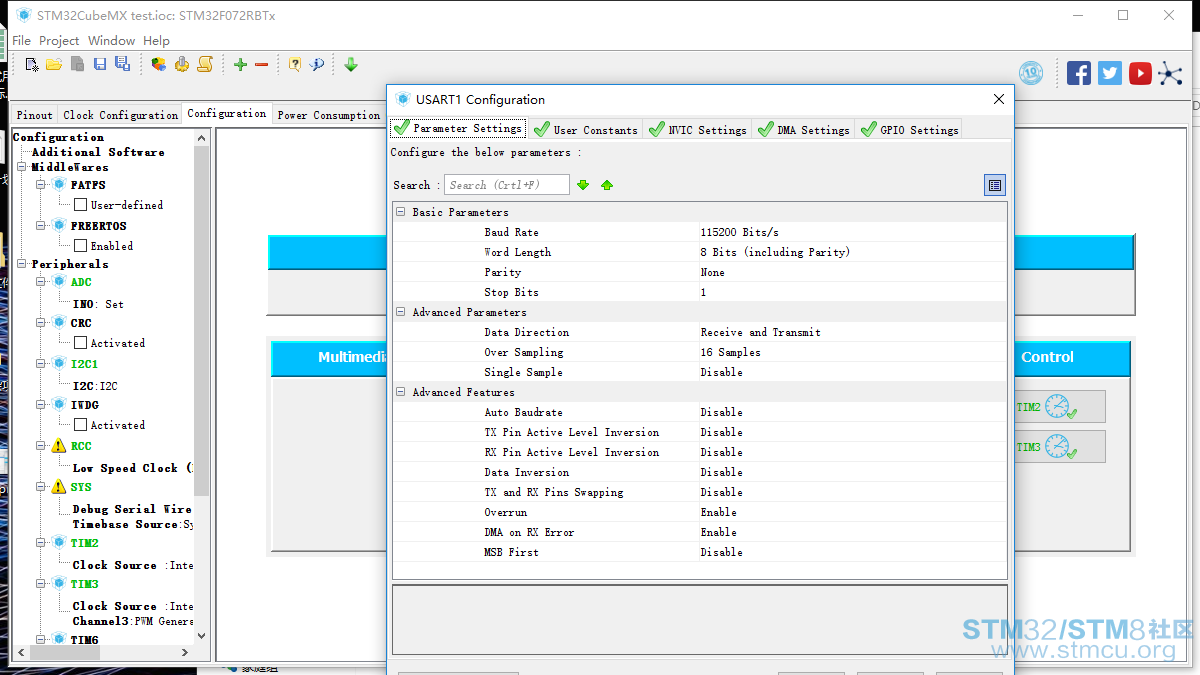Click the yellow question mark help icon
Viewport: 1200px width, 675px height.
(x=295, y=65)
